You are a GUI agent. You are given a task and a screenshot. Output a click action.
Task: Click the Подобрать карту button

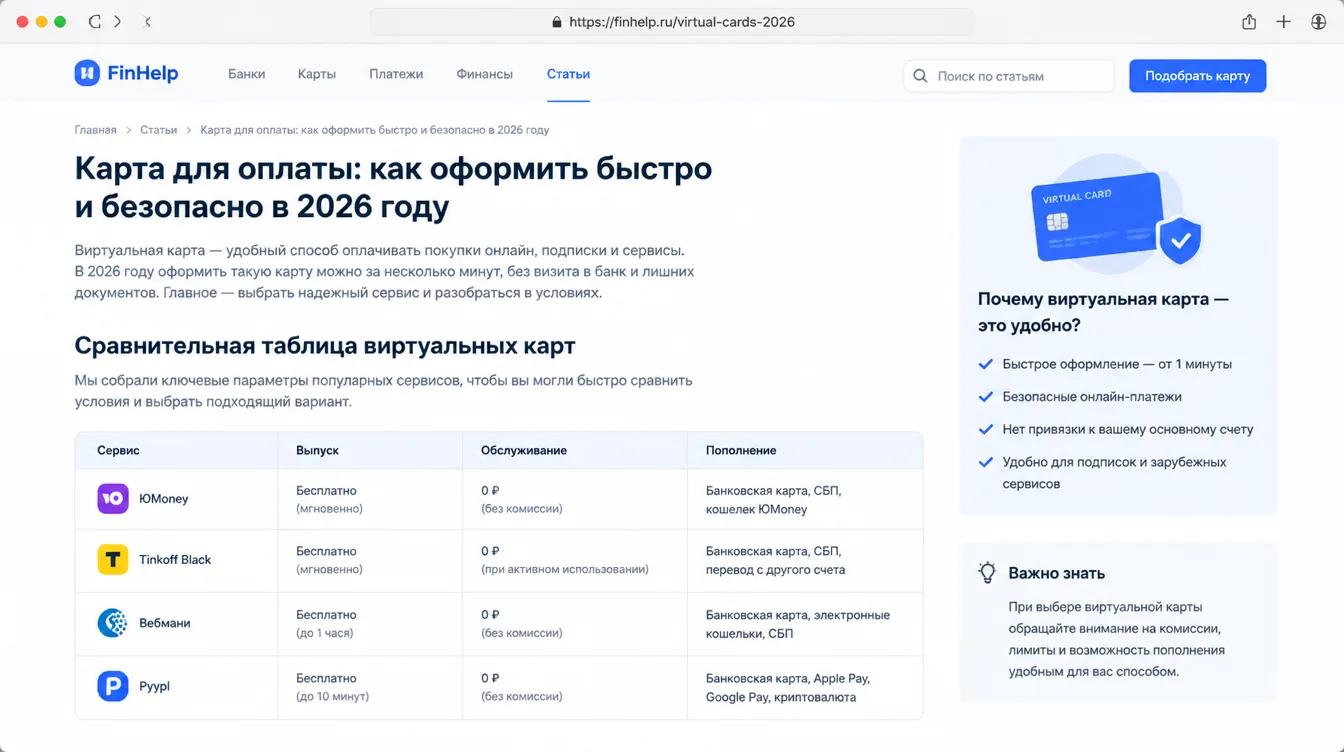1198,76
